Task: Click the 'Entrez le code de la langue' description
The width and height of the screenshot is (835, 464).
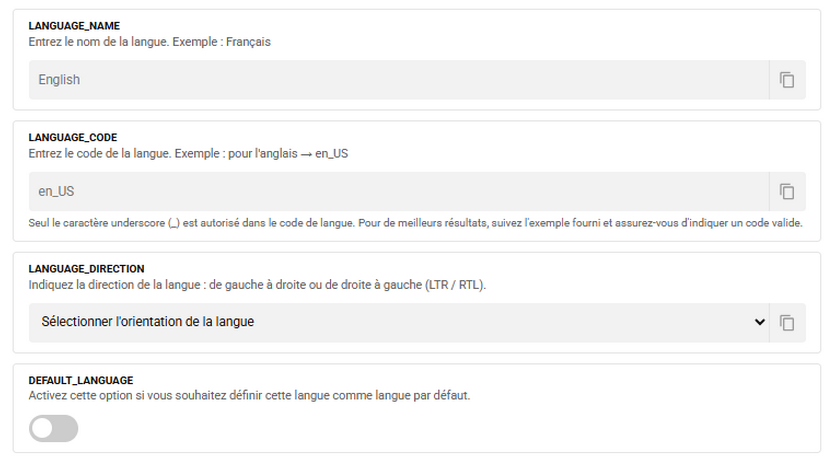Action: (188, 154)
